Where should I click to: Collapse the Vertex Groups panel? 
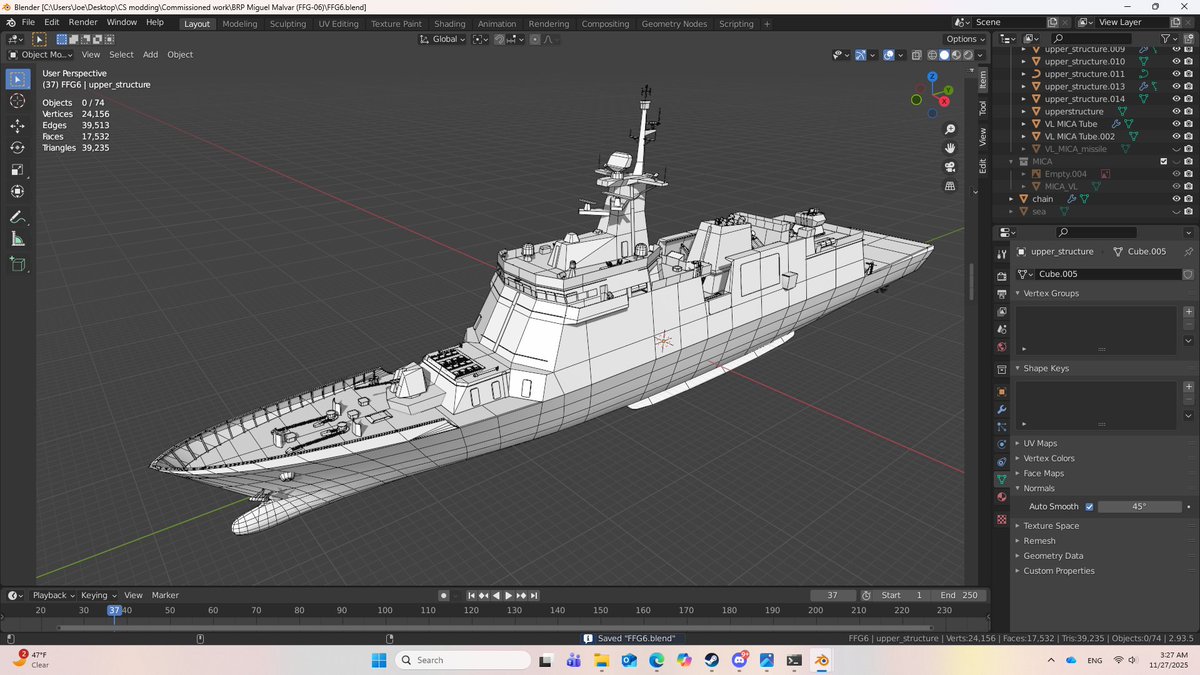(1051, 293)
